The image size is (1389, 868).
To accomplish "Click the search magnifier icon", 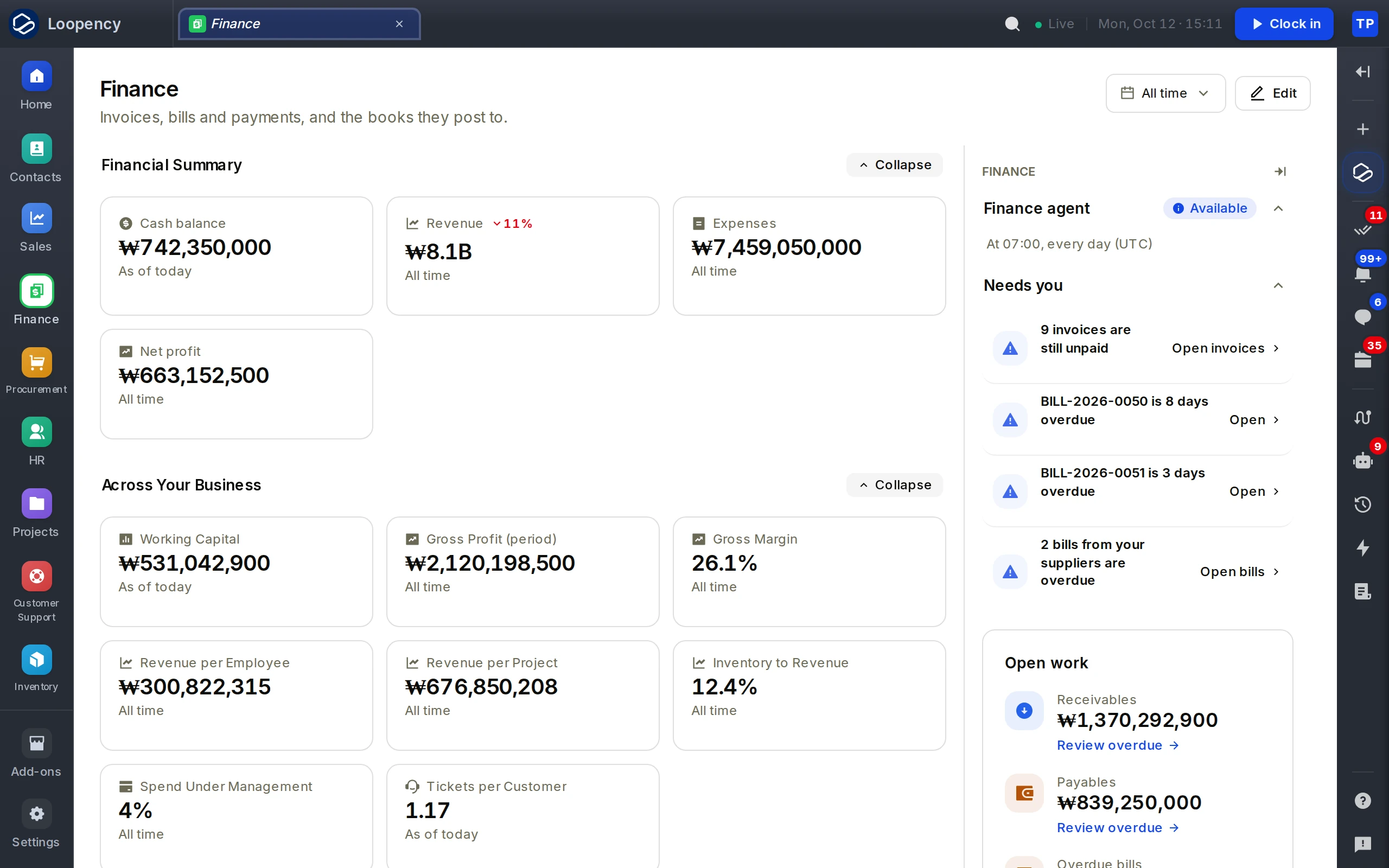I will [x=1012, y=23].
